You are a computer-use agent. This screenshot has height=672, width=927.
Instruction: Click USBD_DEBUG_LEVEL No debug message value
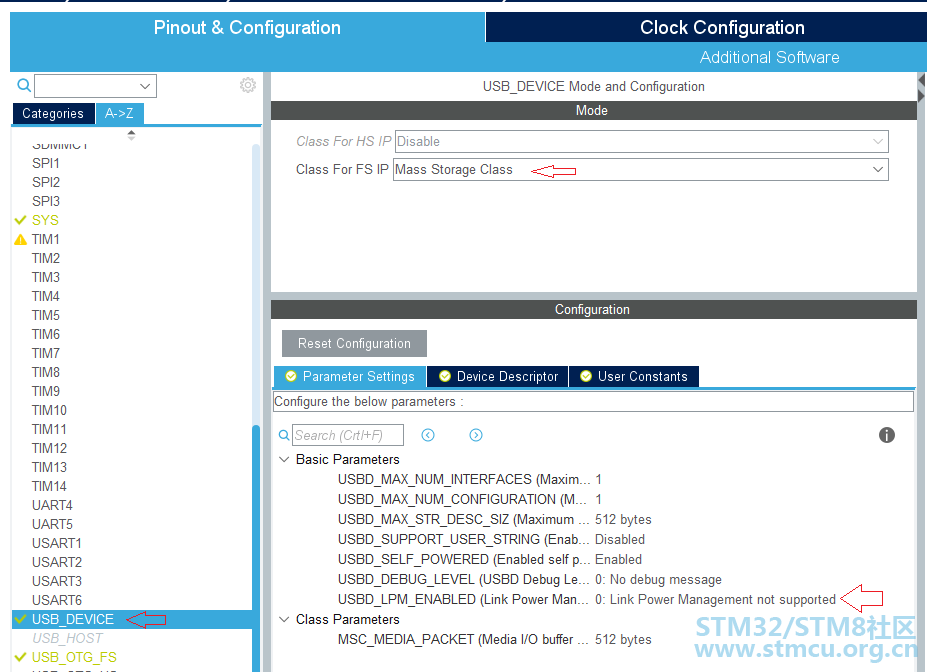coord(658,579)
